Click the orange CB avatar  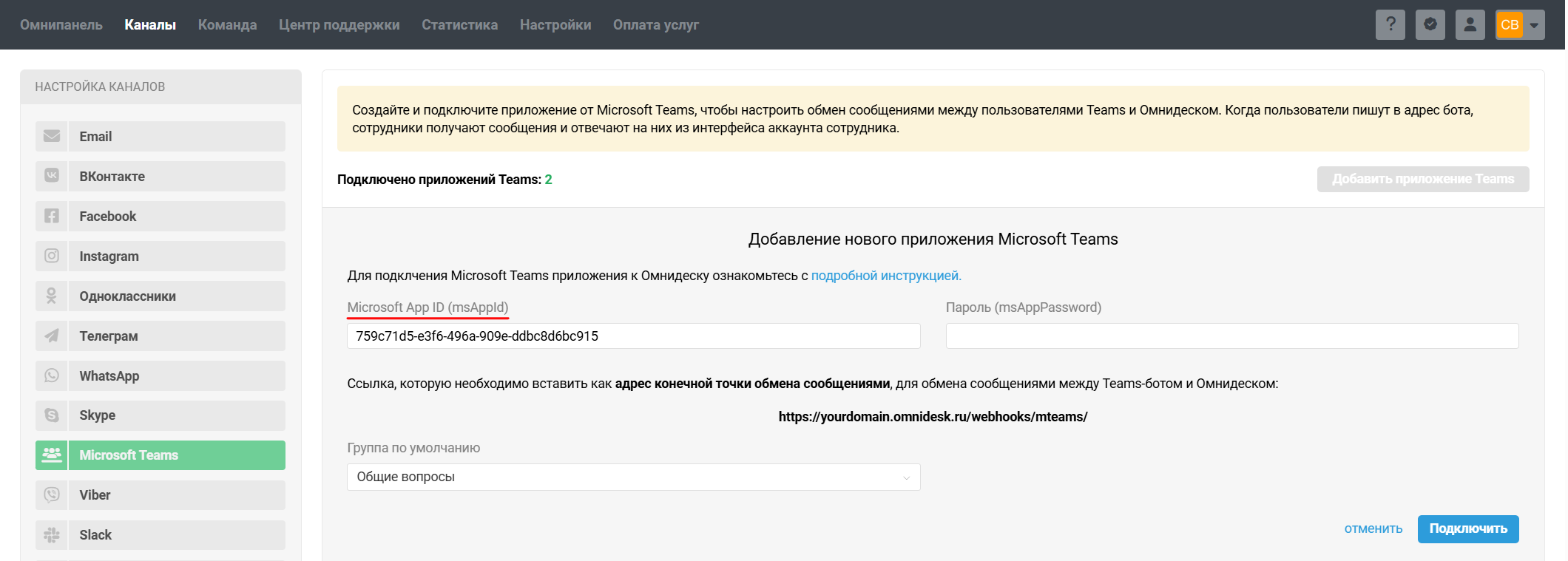[x=1510, y=24]
